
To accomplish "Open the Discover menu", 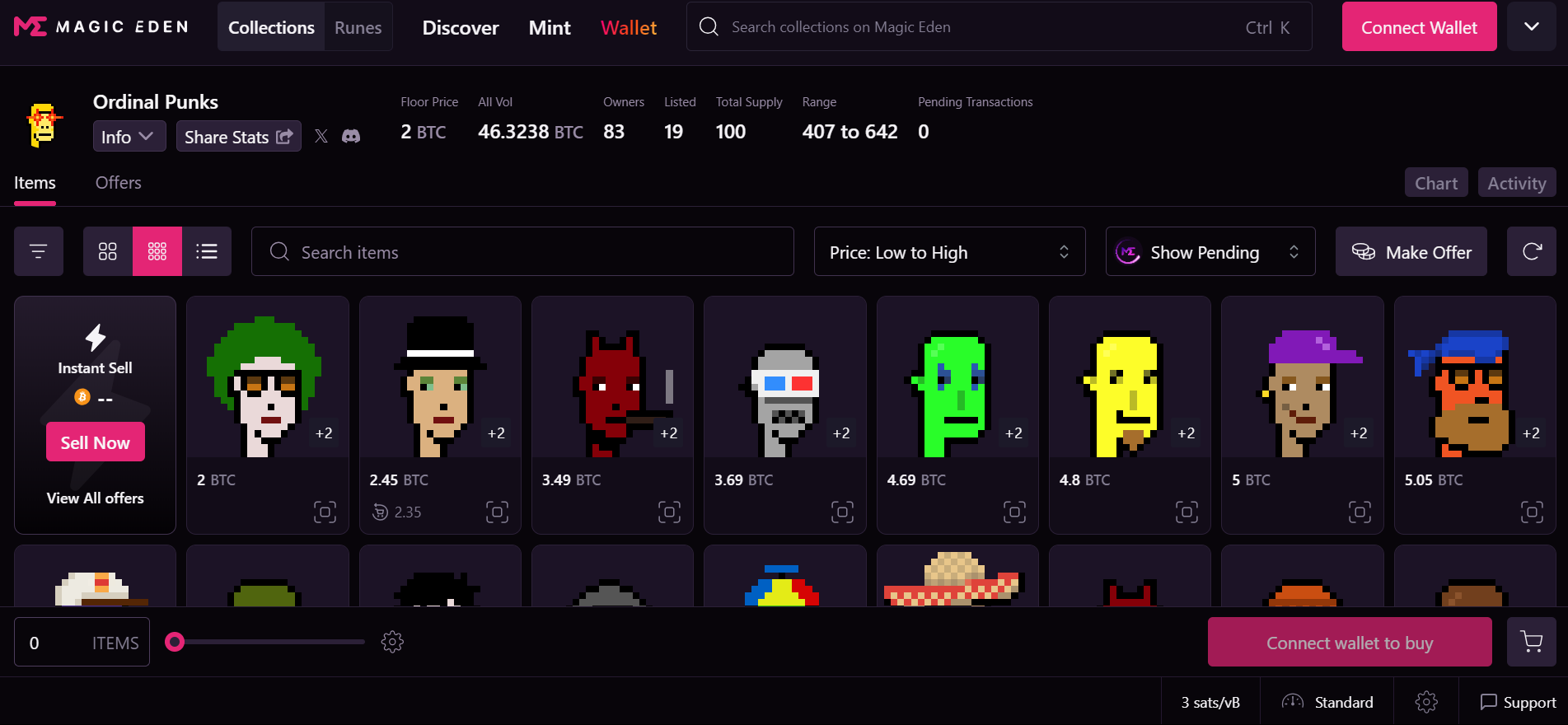I will pyautogui.click(x=461, y=27).
